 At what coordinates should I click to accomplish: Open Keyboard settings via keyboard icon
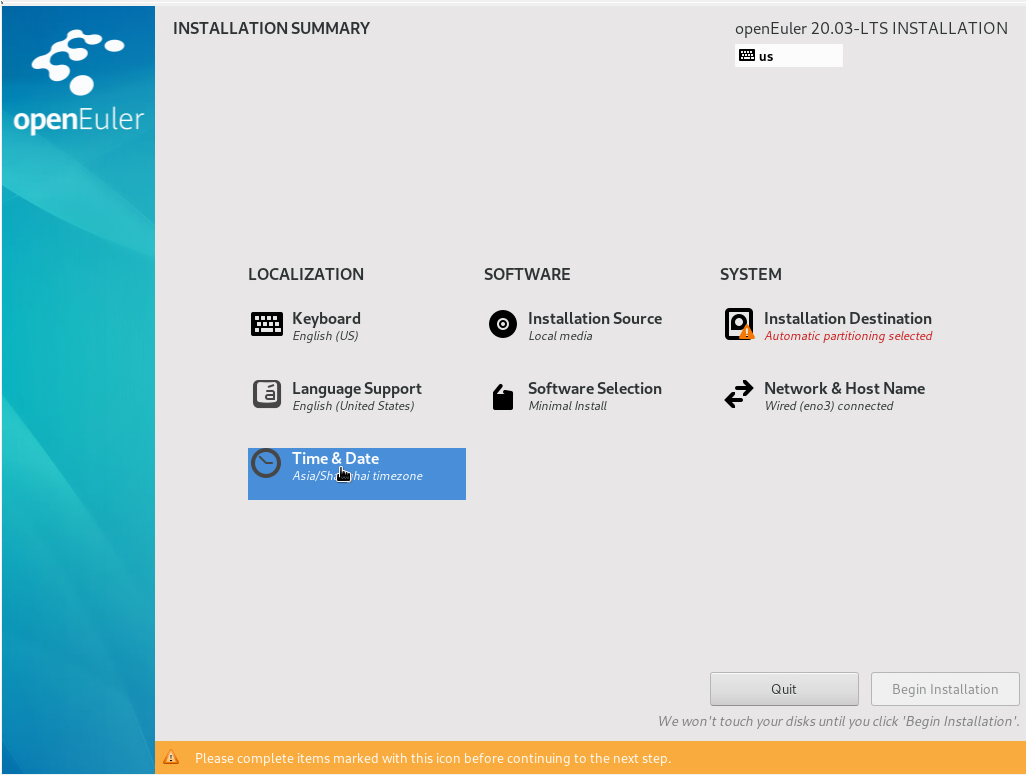tap(267, 324)
